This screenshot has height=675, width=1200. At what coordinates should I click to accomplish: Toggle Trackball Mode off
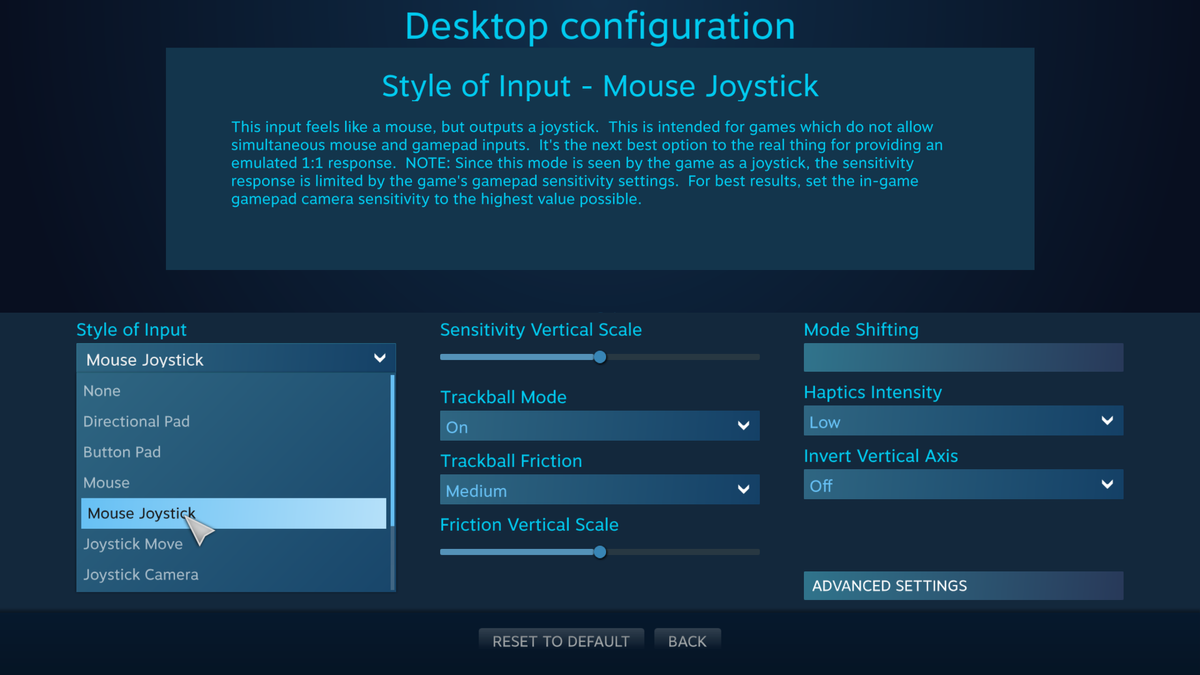coord(599,425)
